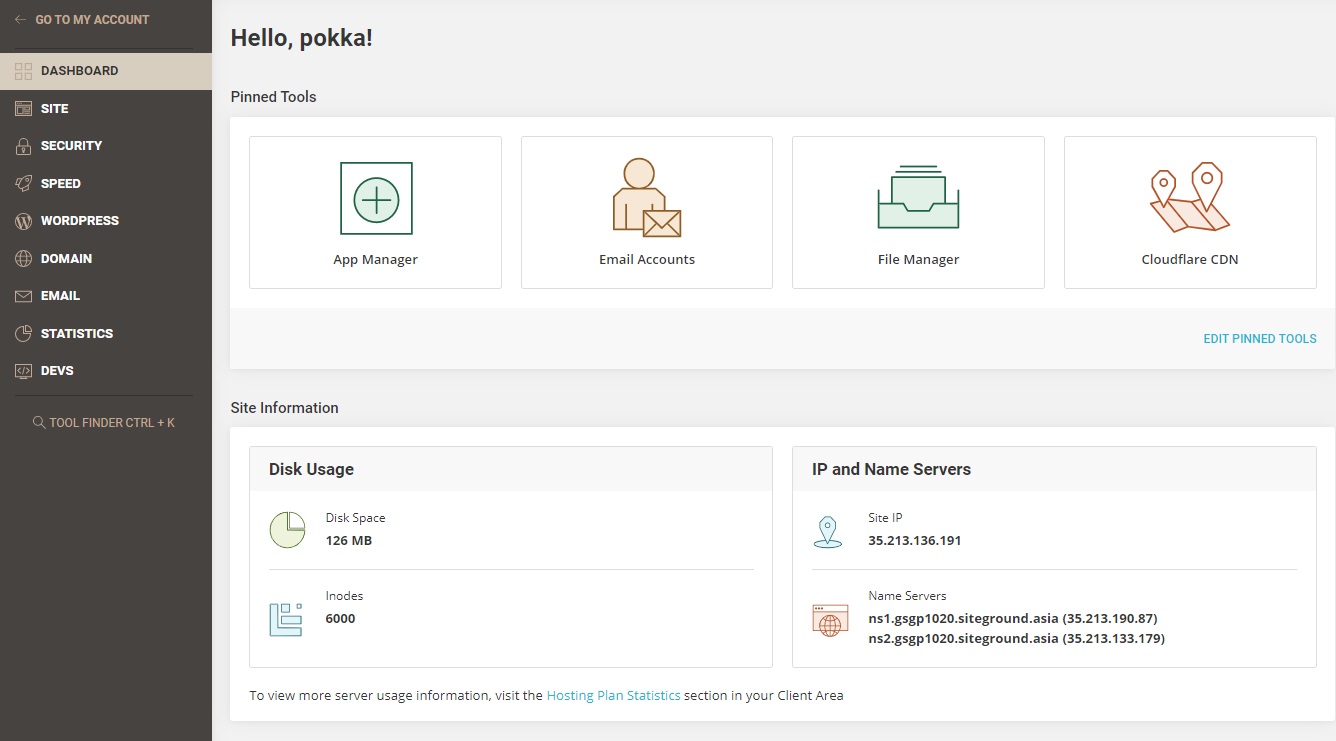Click the Security padlock icon in sidebar

24,146
